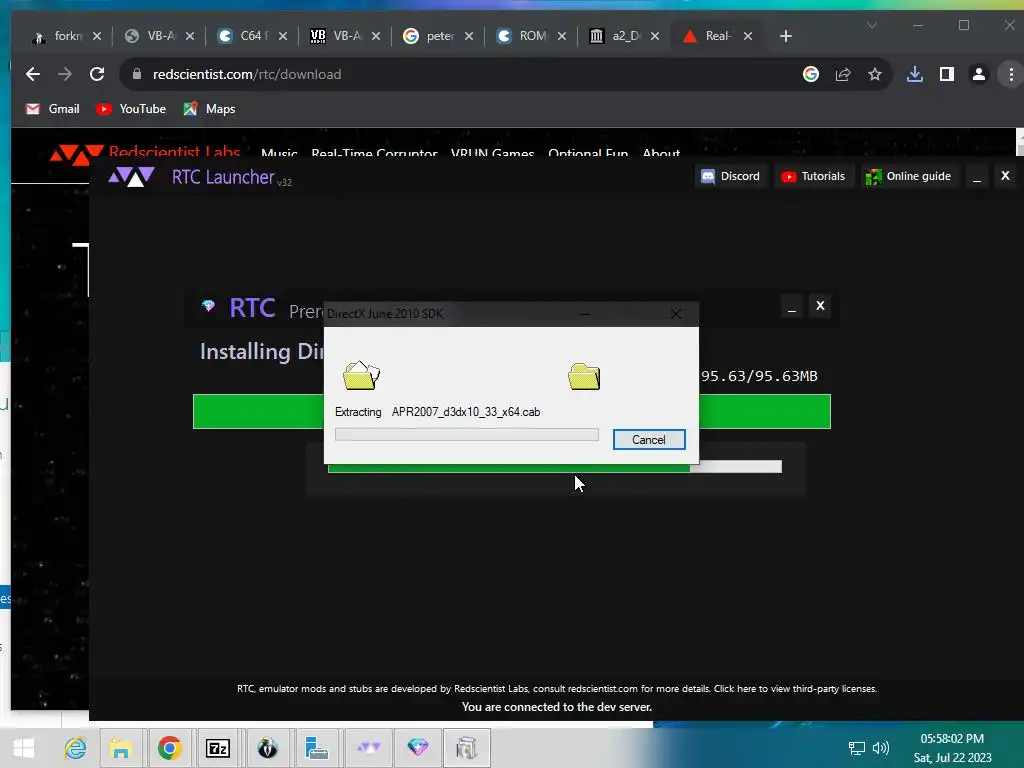Open YouTube bookmark

coord(131,109)
